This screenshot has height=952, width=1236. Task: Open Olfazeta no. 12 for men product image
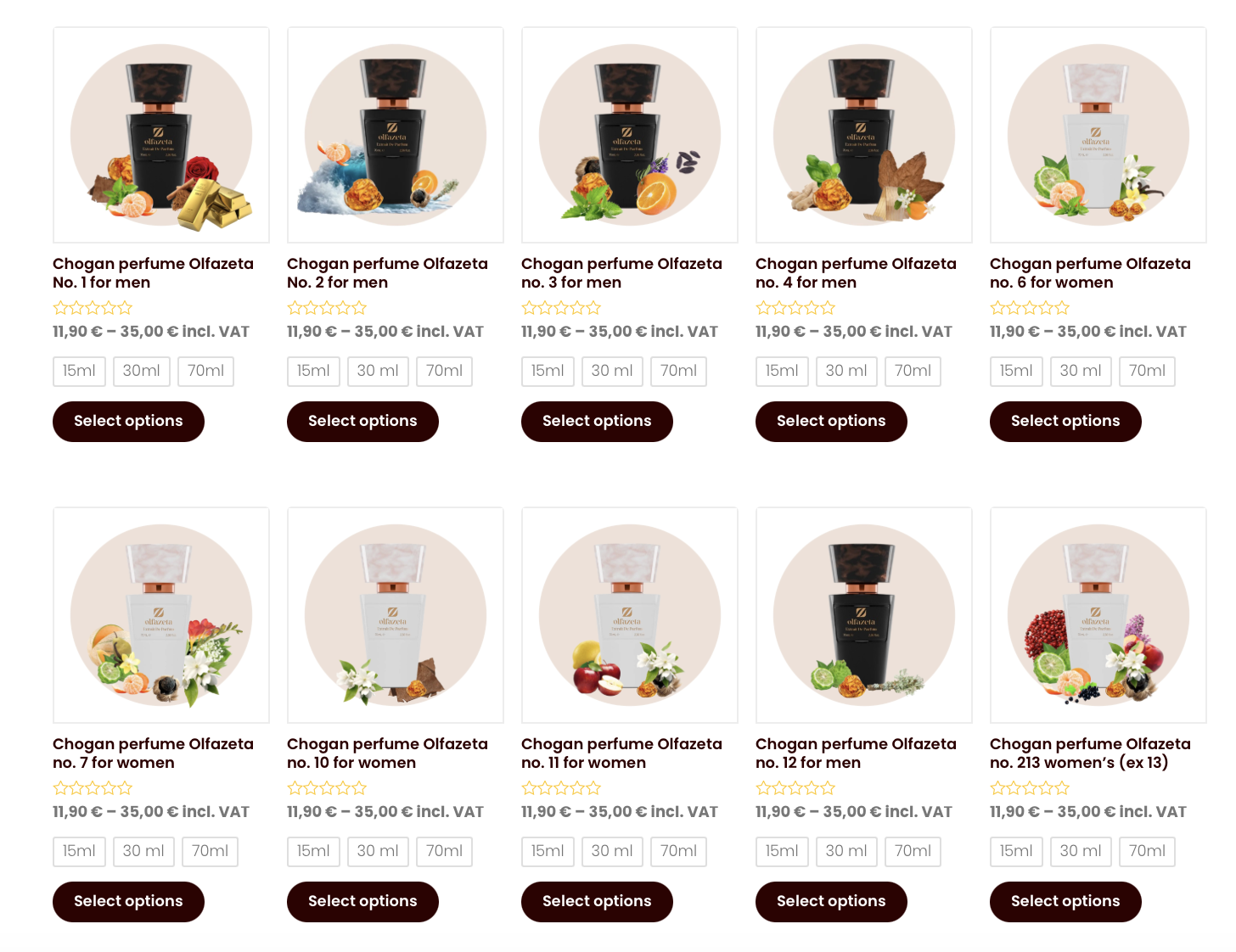(864, 615)
